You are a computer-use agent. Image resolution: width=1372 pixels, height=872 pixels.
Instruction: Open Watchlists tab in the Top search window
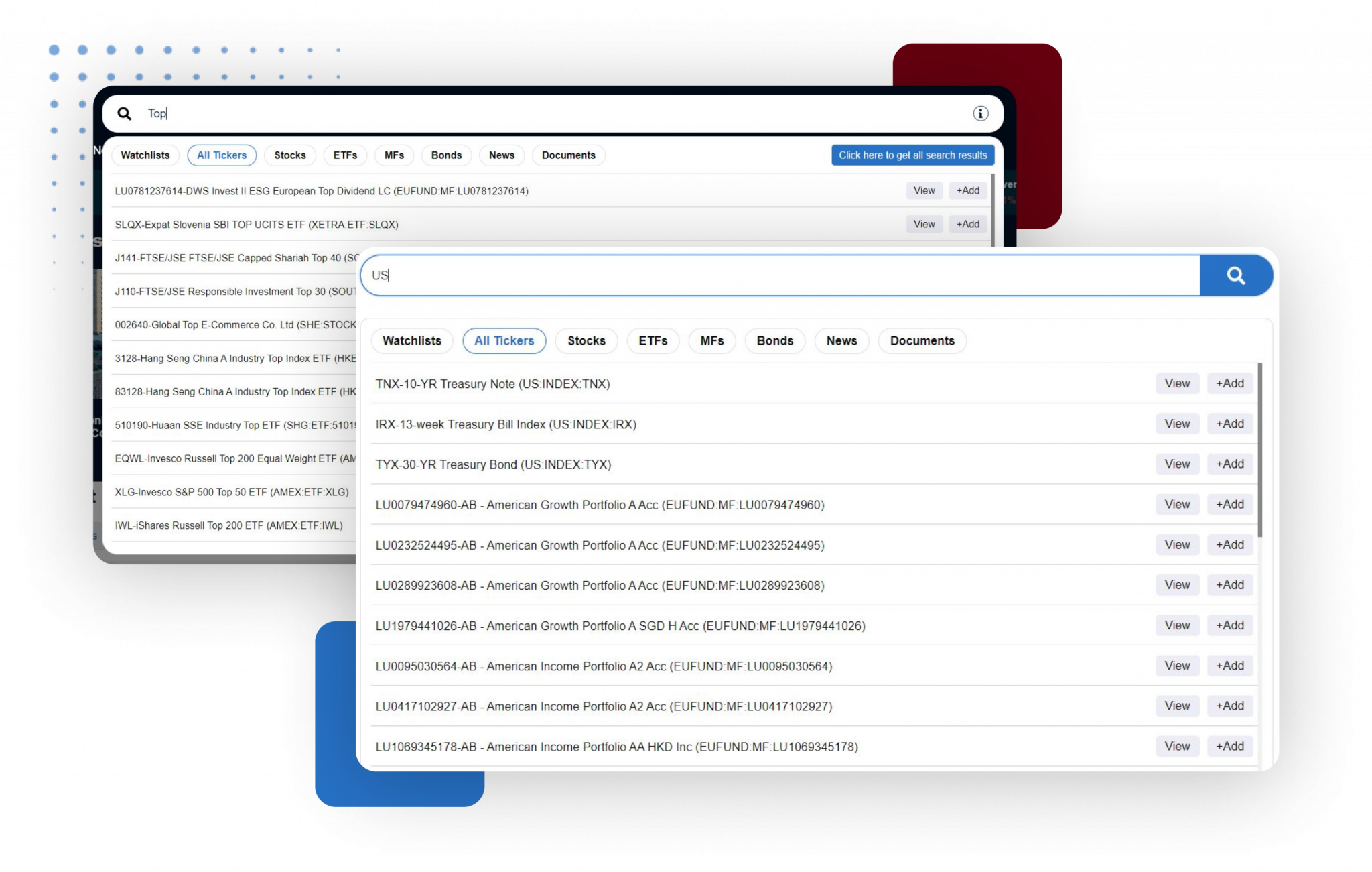click(x=145, y=155)
